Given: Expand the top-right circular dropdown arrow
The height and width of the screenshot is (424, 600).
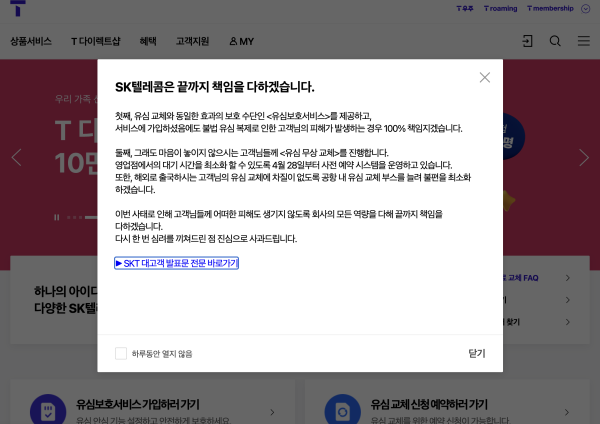Looking at the screenshot, I should pyautogui.click(x=585, y=8).
